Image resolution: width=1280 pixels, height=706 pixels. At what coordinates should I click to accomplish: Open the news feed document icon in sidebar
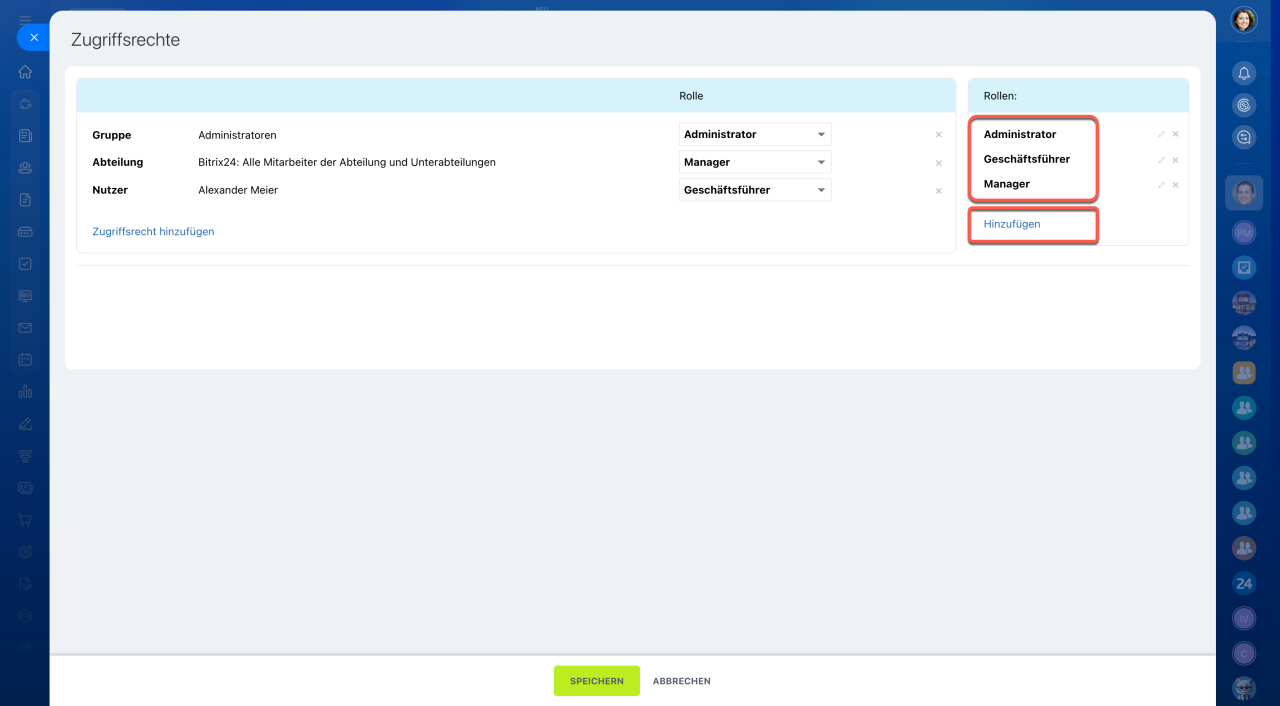[25, 135]
